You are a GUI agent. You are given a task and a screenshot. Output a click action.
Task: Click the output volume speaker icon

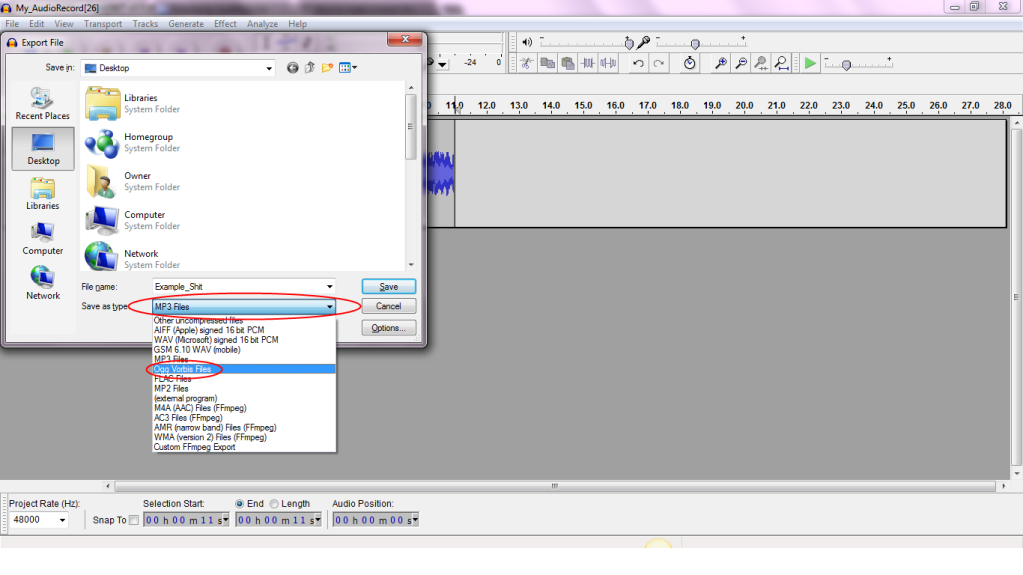click(x=527, y=42)
